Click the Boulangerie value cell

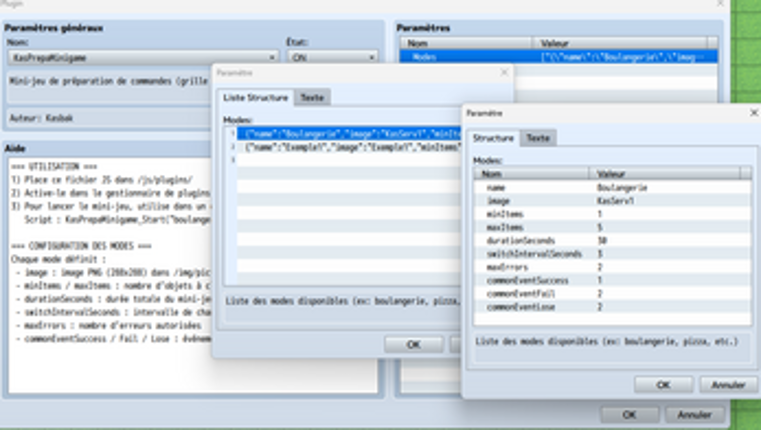click(x=622, y=187)
